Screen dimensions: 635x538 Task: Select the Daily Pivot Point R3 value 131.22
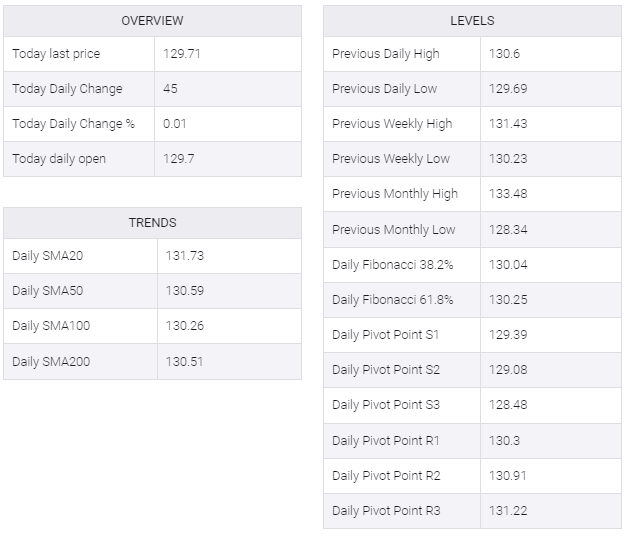coord(508,510)
